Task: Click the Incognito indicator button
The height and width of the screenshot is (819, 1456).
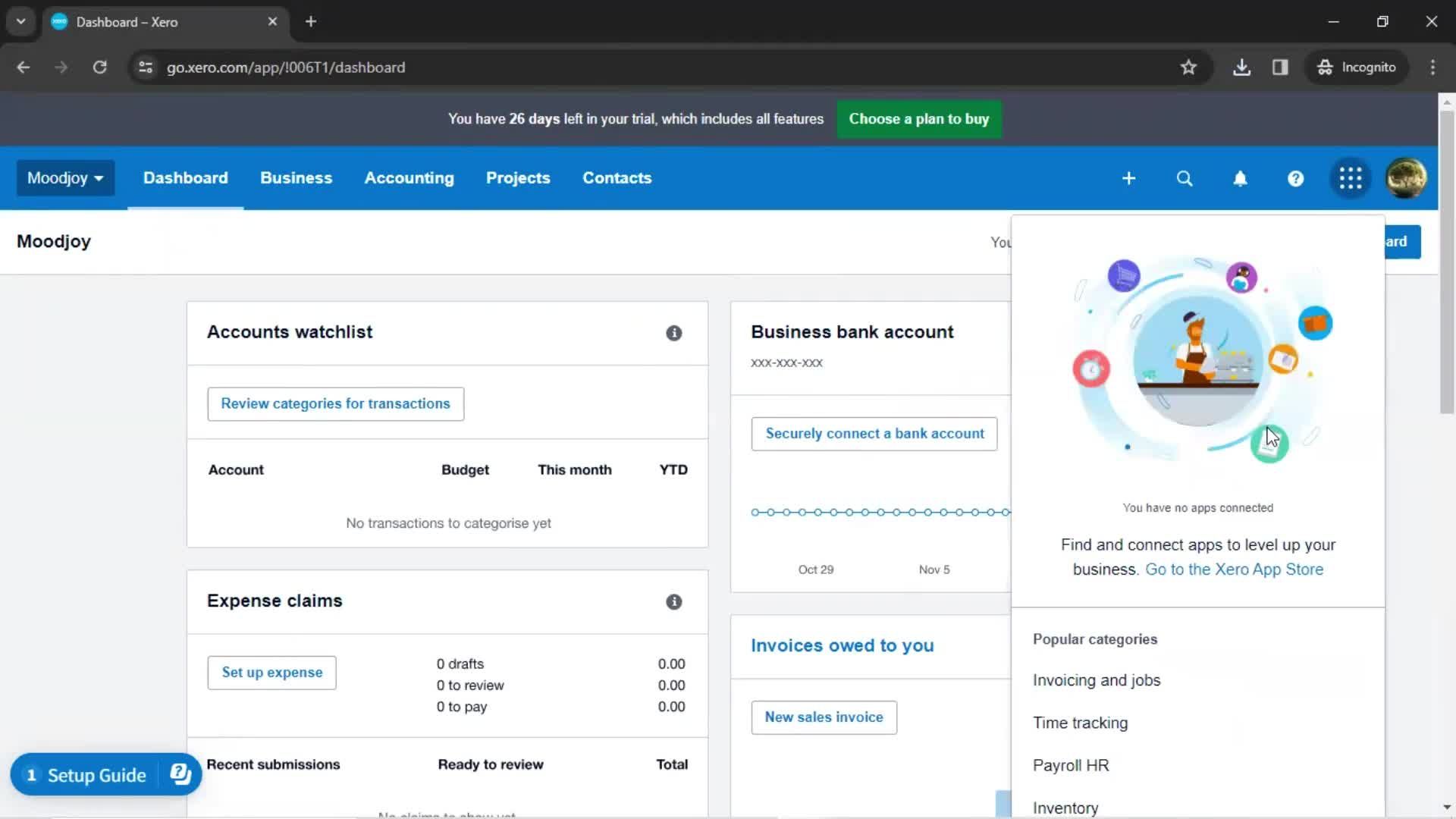Action: 1357,67
